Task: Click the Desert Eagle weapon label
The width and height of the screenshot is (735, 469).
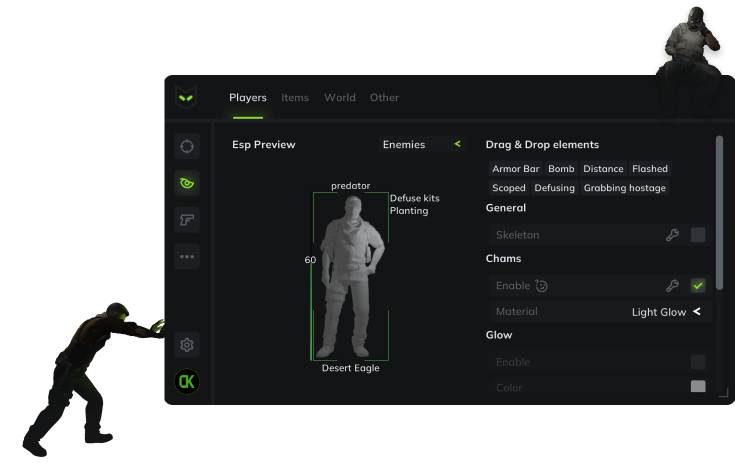Action: point(351,368)
